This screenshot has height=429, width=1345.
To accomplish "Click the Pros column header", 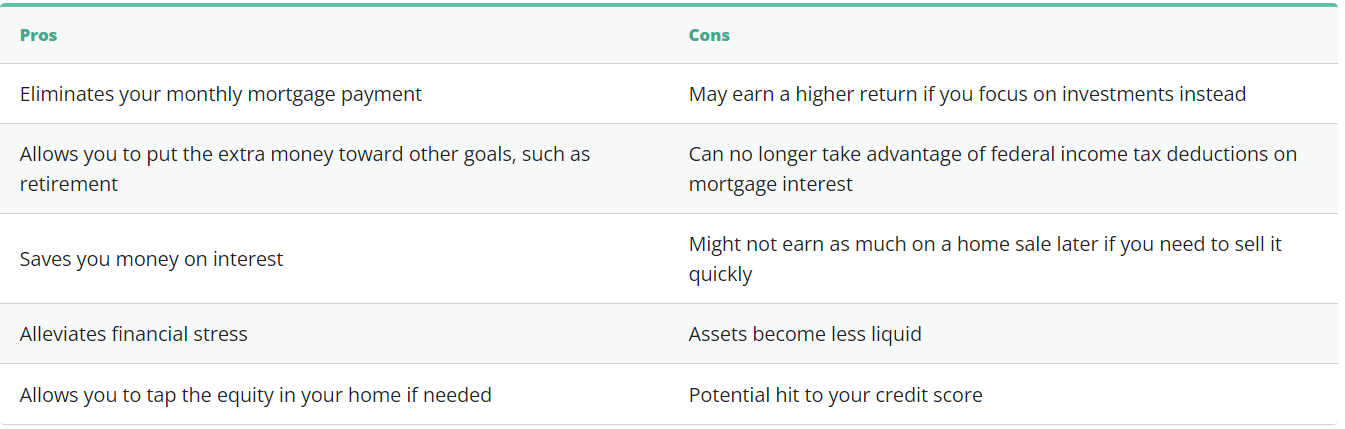I will click(39, 35).
